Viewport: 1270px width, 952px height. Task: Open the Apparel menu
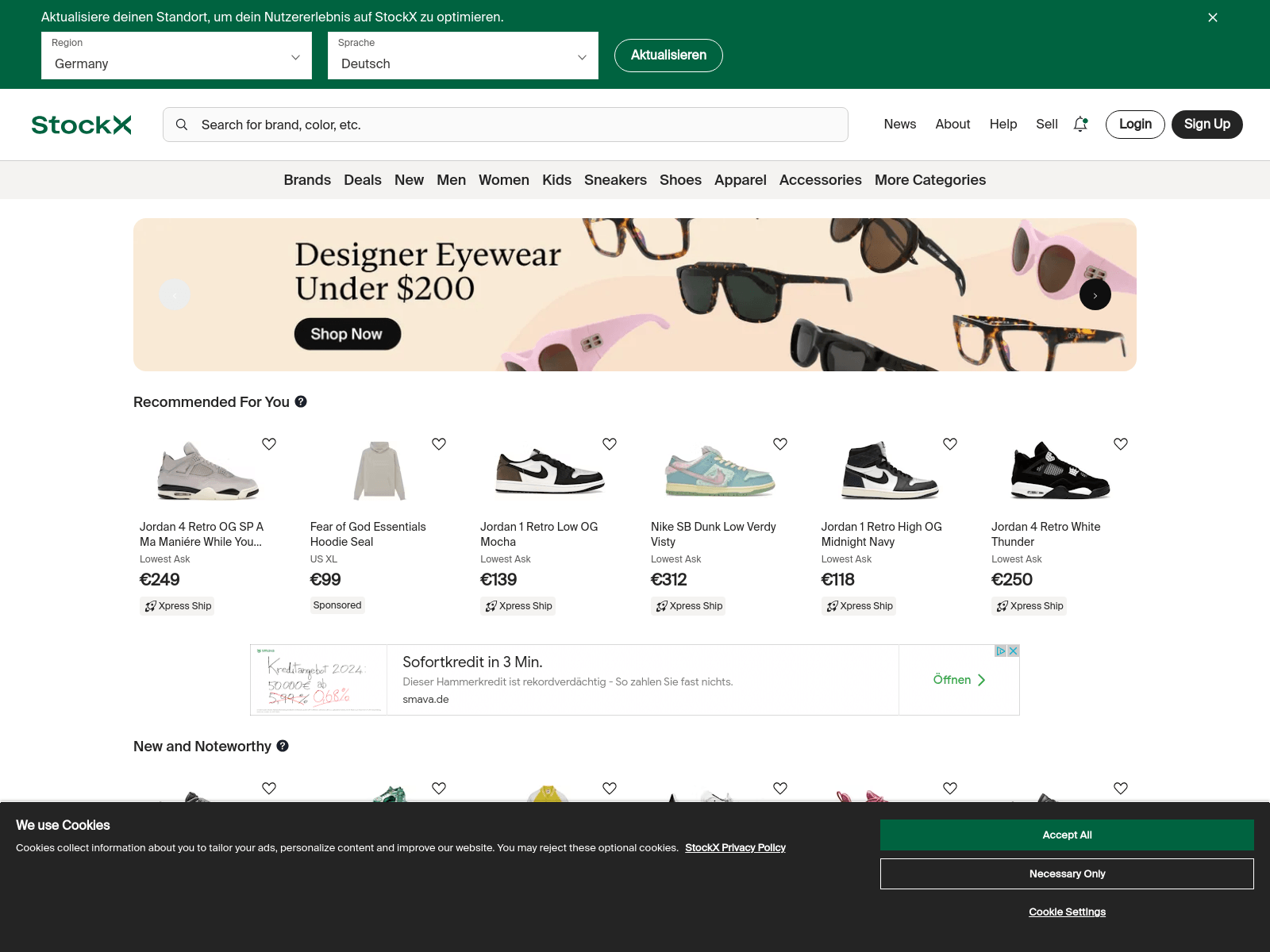tap(741, 180)
